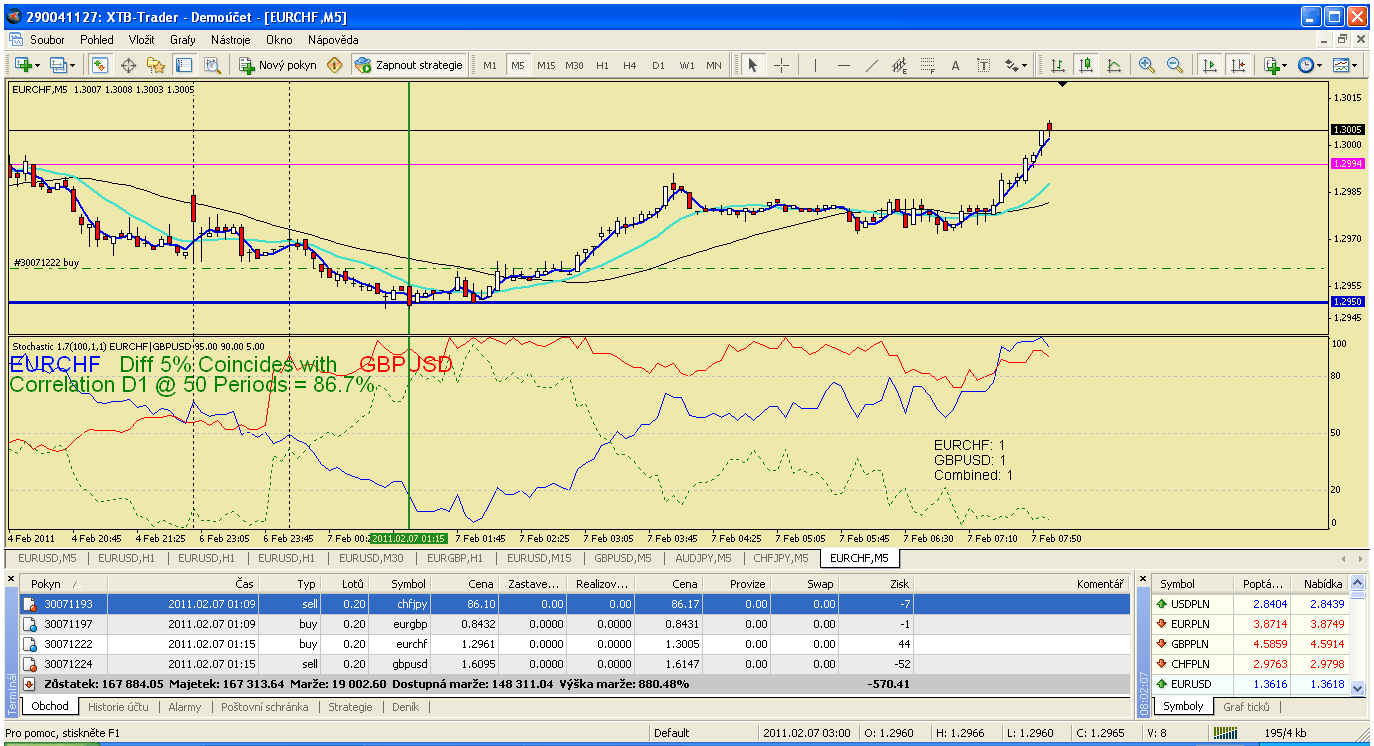Toggle chart shift from right edge

pyautogui.click(x=1238, y=65)
